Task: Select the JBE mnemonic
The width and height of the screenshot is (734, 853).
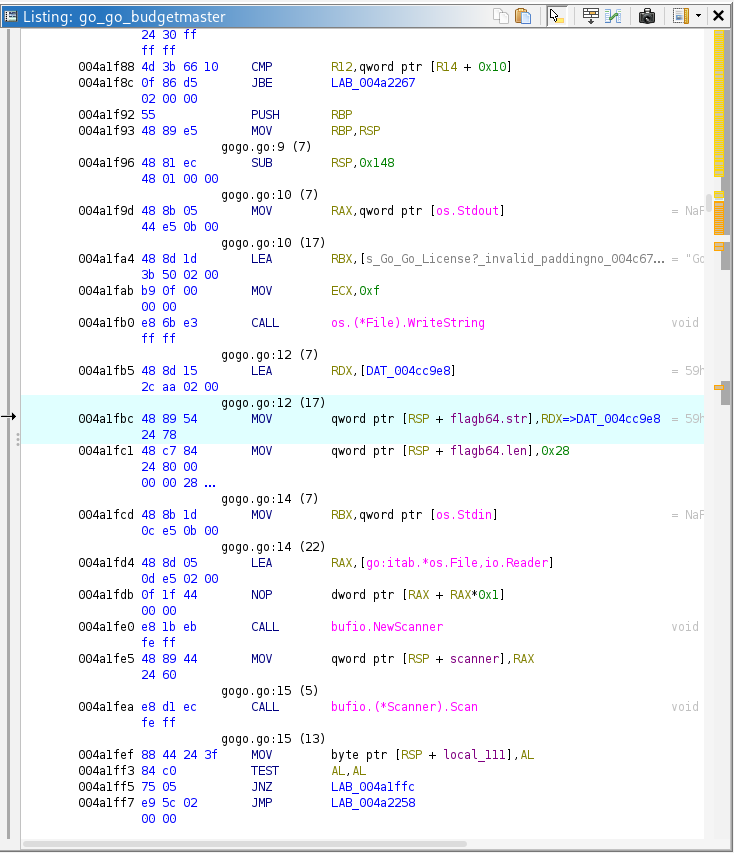Action: click(x=262, y=83)
